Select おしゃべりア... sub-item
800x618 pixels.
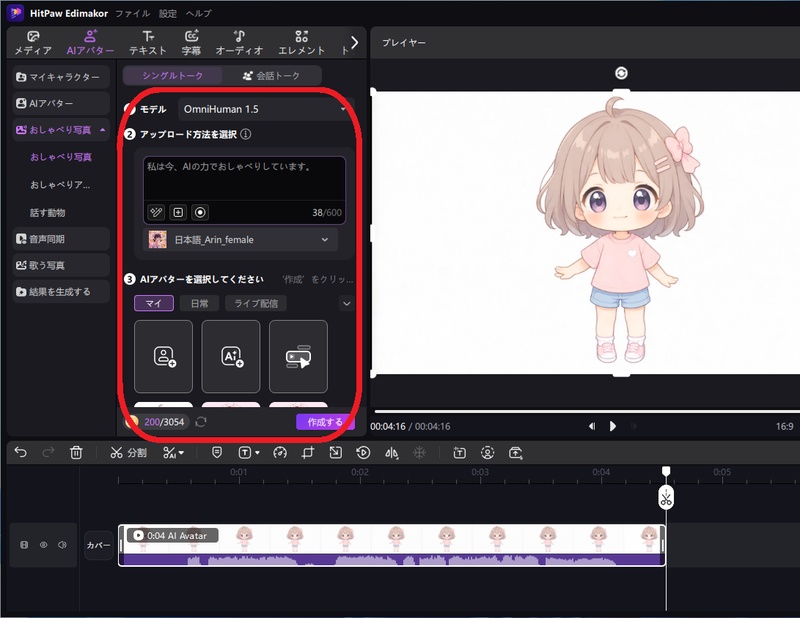60,185
